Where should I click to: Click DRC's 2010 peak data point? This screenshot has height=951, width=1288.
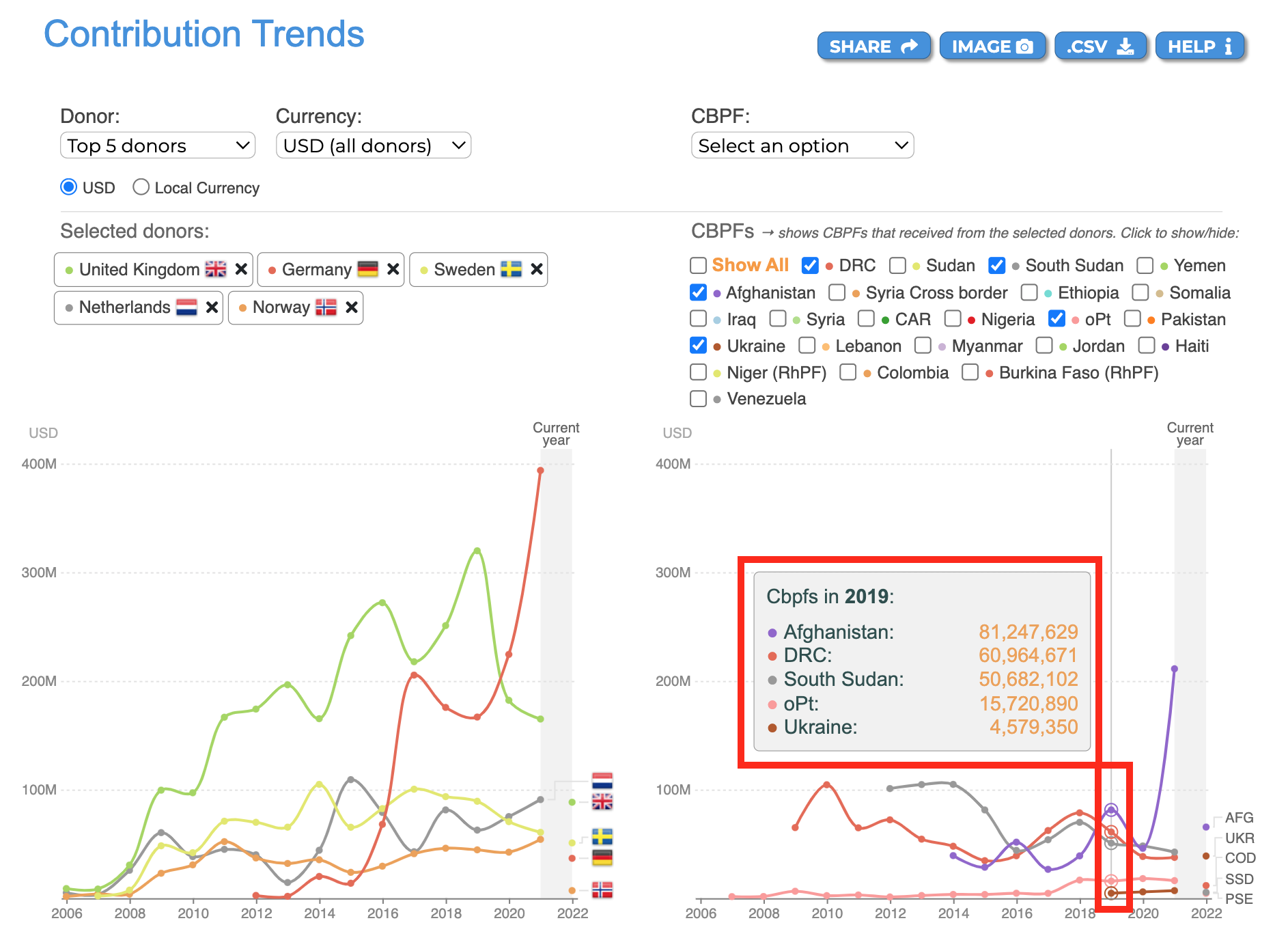(x=826, y=784)
